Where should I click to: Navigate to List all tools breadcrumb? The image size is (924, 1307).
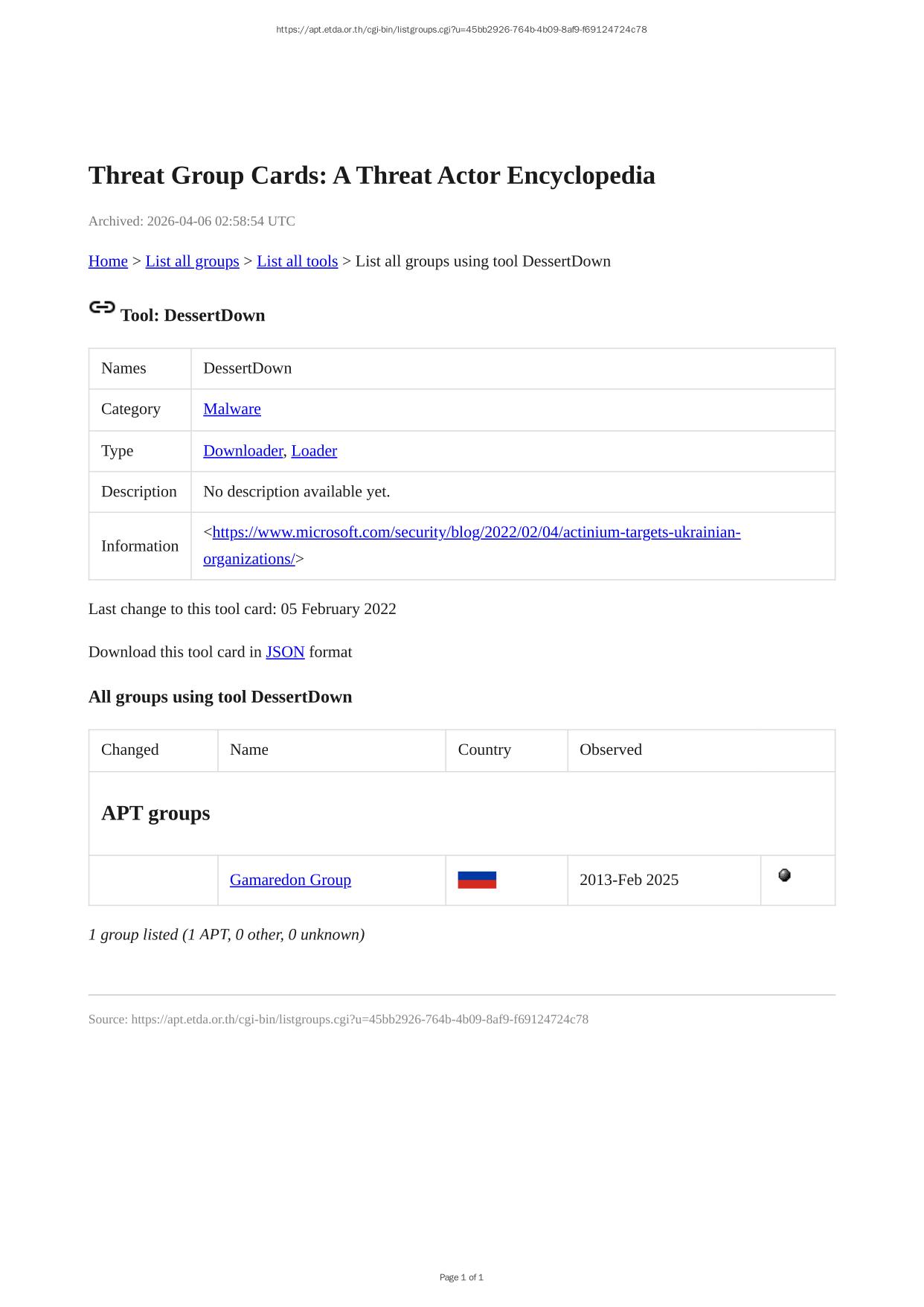[x=297, y=261]
